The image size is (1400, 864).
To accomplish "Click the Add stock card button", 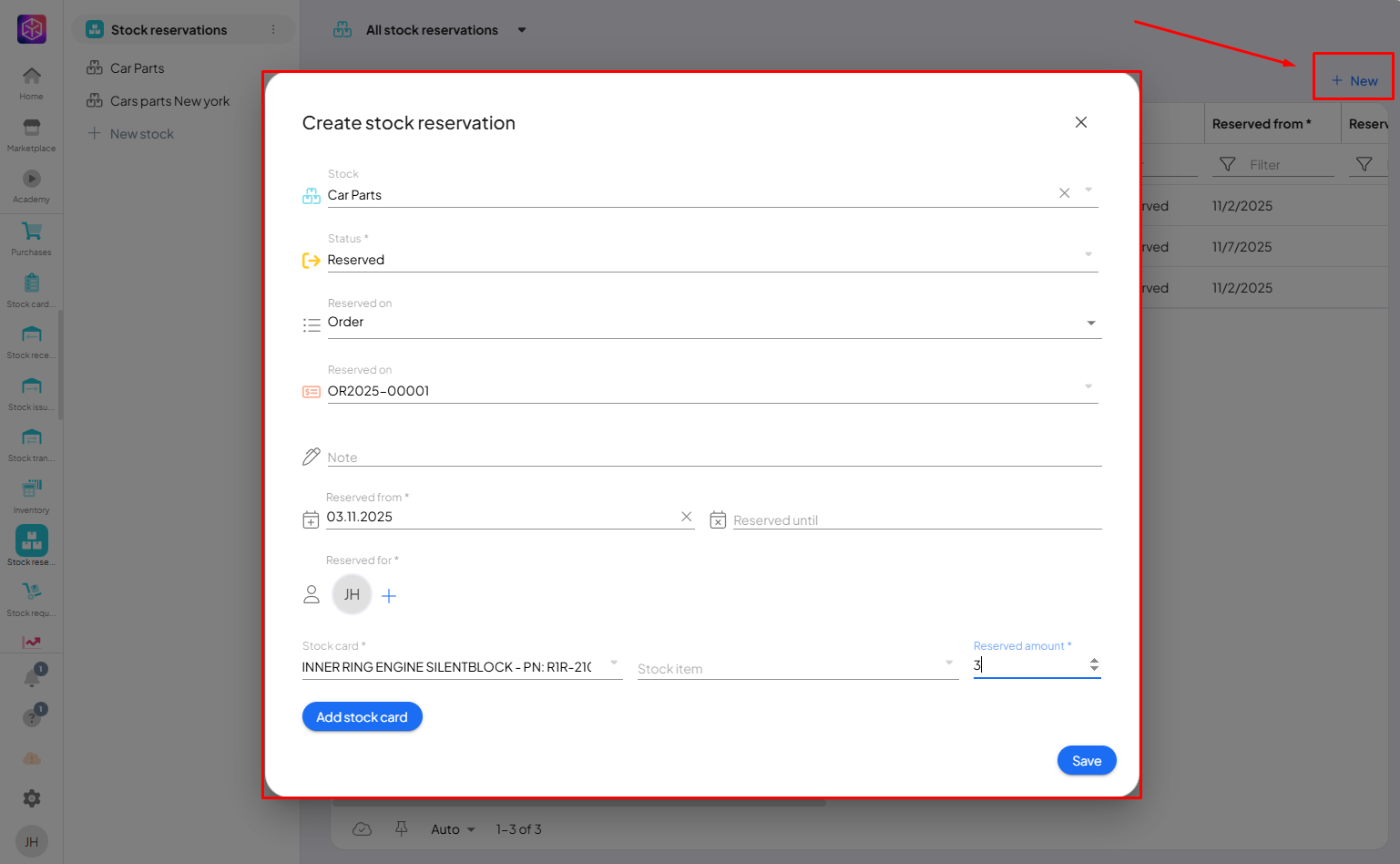I will pyautogui.click(x=362, y=717).
